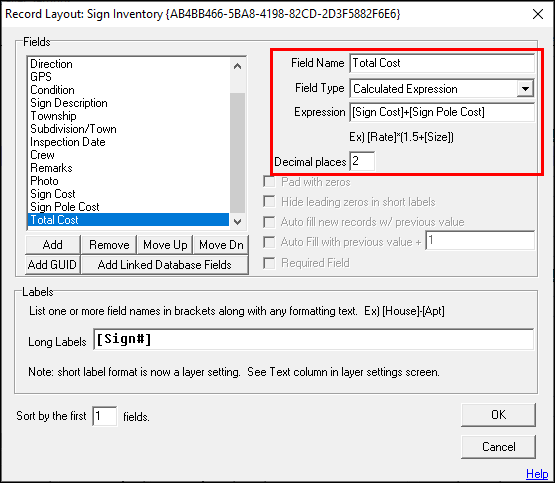Viewport: 555px width, 483px height.
Task: Check Auto fill new records w/ previous value
Action: (269, 222)
